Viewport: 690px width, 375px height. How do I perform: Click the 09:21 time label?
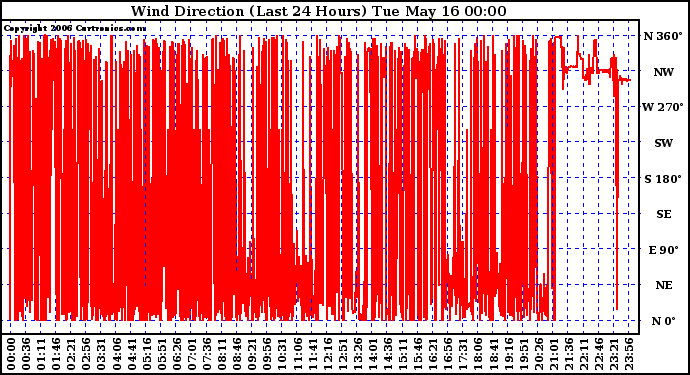[x=252, y=354]
